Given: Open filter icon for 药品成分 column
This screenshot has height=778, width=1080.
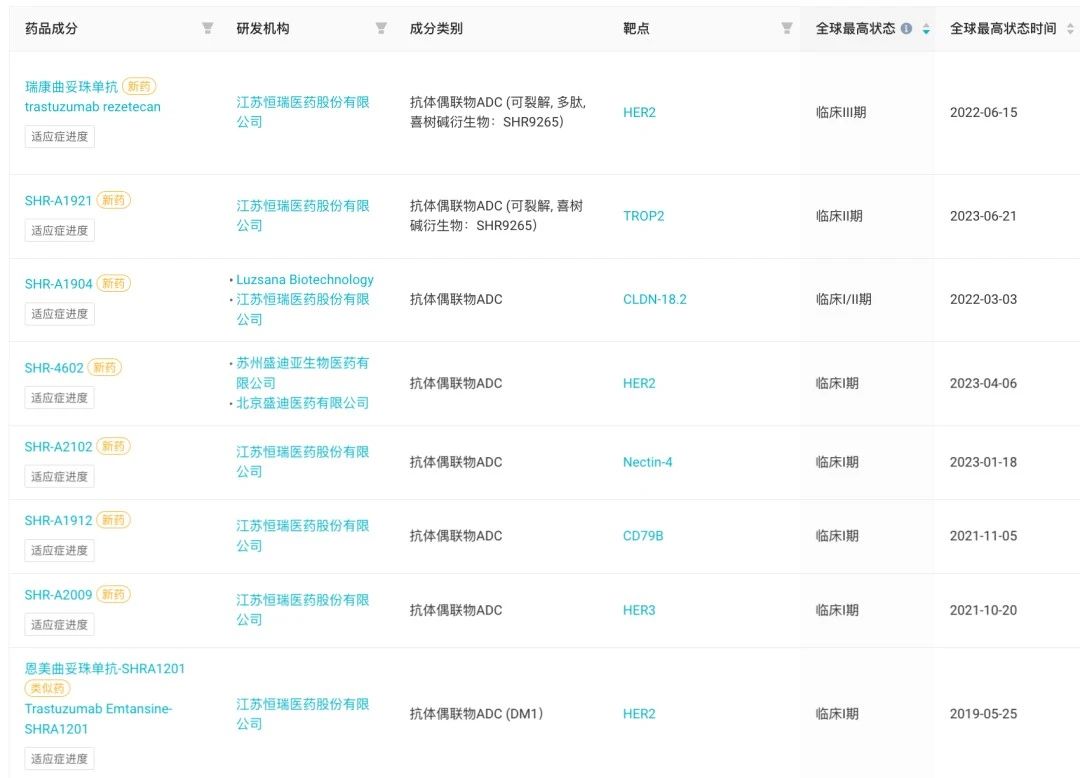Looking at the screenshot, I should click(x=207, y=28).
